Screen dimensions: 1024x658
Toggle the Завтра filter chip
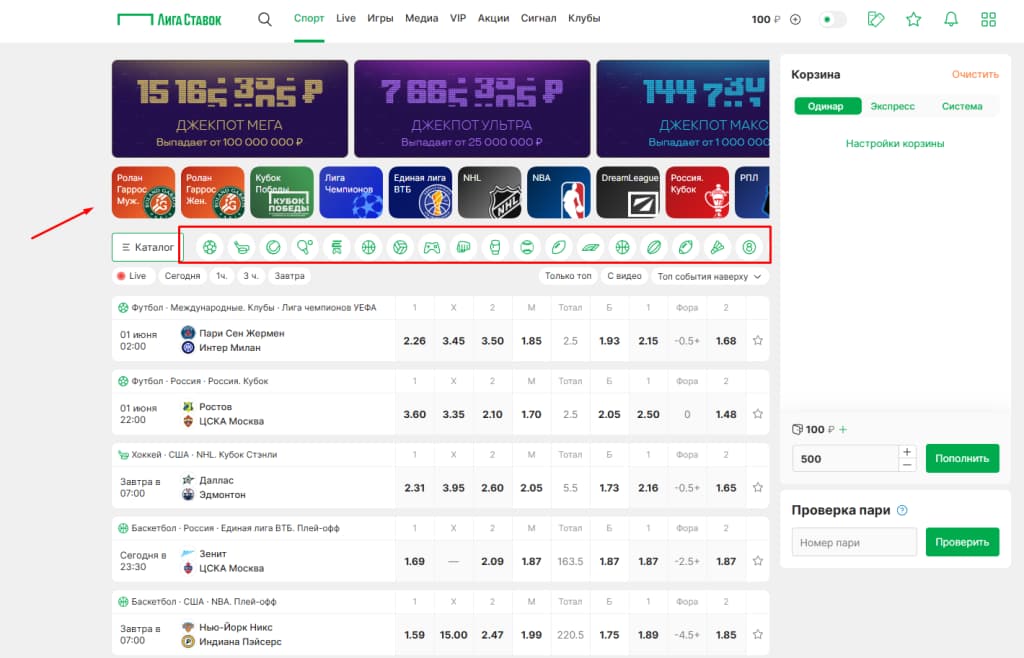click(x=289, y=276)
